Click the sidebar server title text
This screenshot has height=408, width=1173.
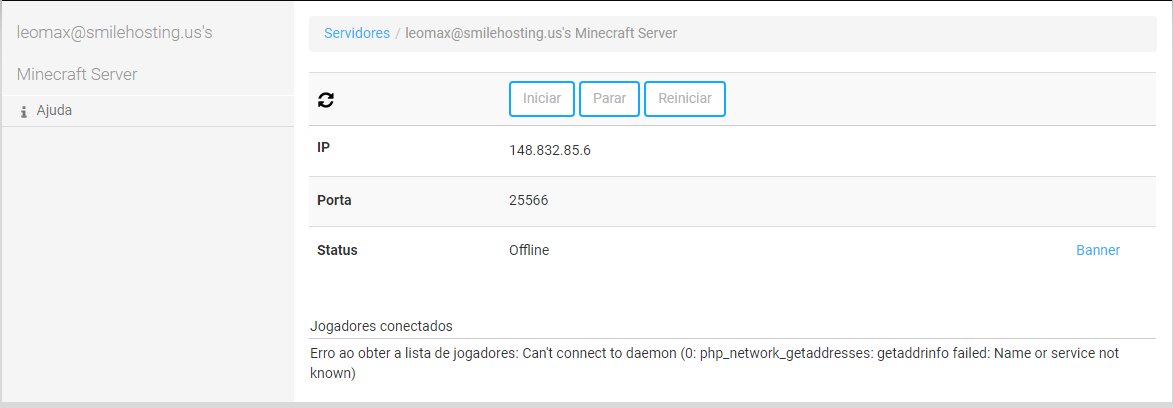click(114, 54)
